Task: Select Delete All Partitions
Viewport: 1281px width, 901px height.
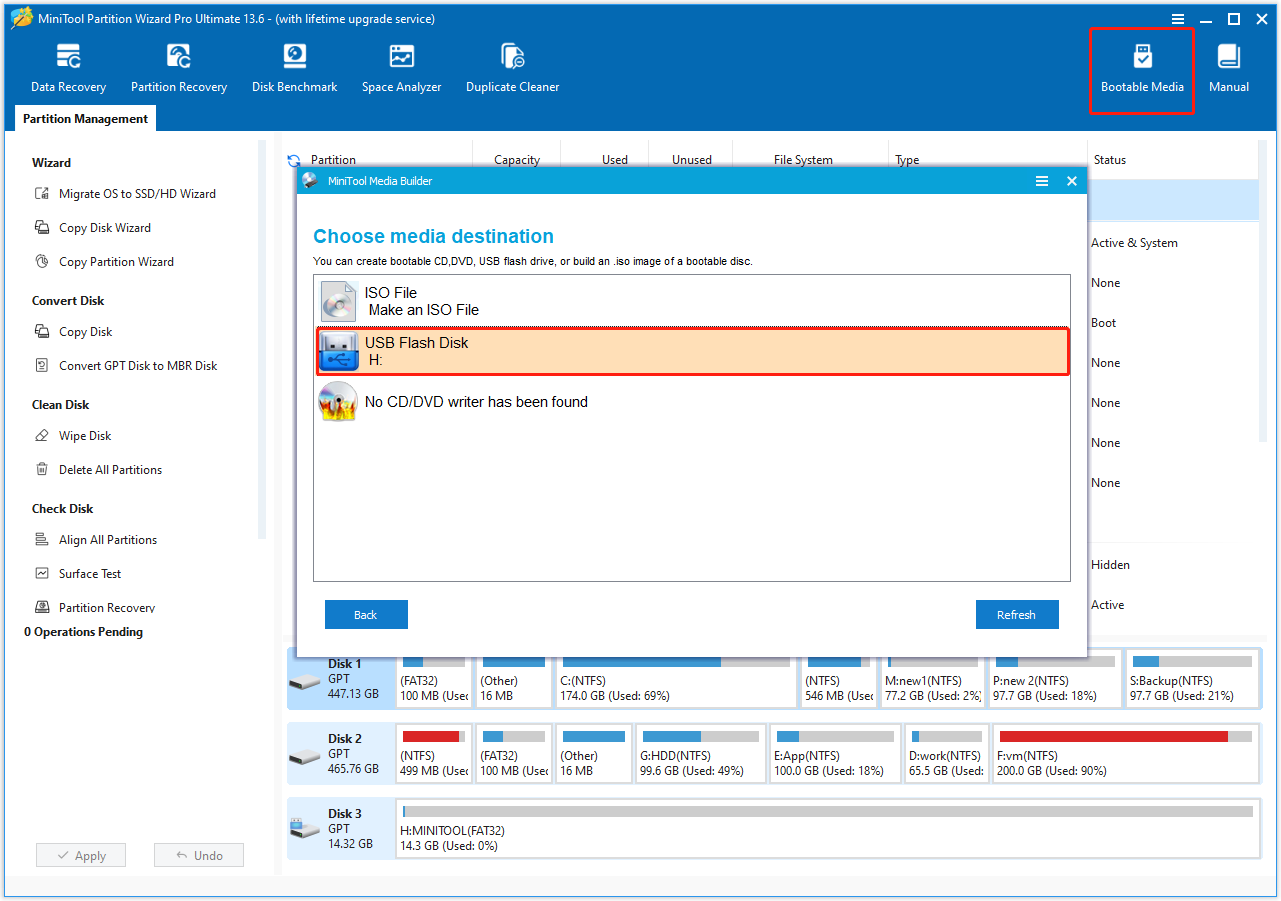Action: click(x=97, y=470)
